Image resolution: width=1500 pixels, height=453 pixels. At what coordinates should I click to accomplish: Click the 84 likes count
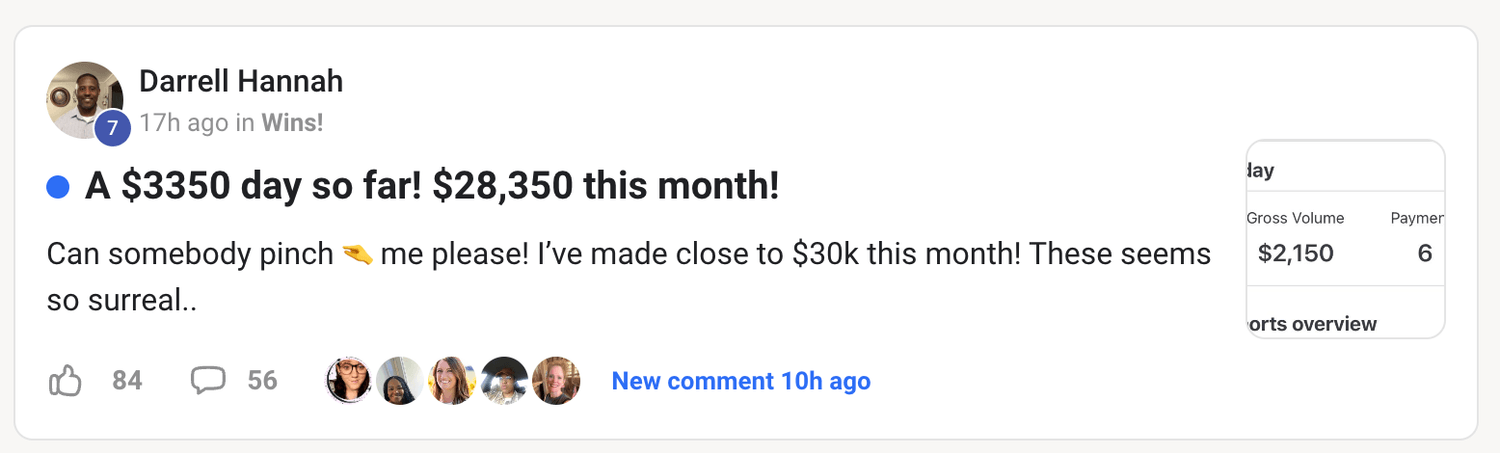tap(127, 381)
